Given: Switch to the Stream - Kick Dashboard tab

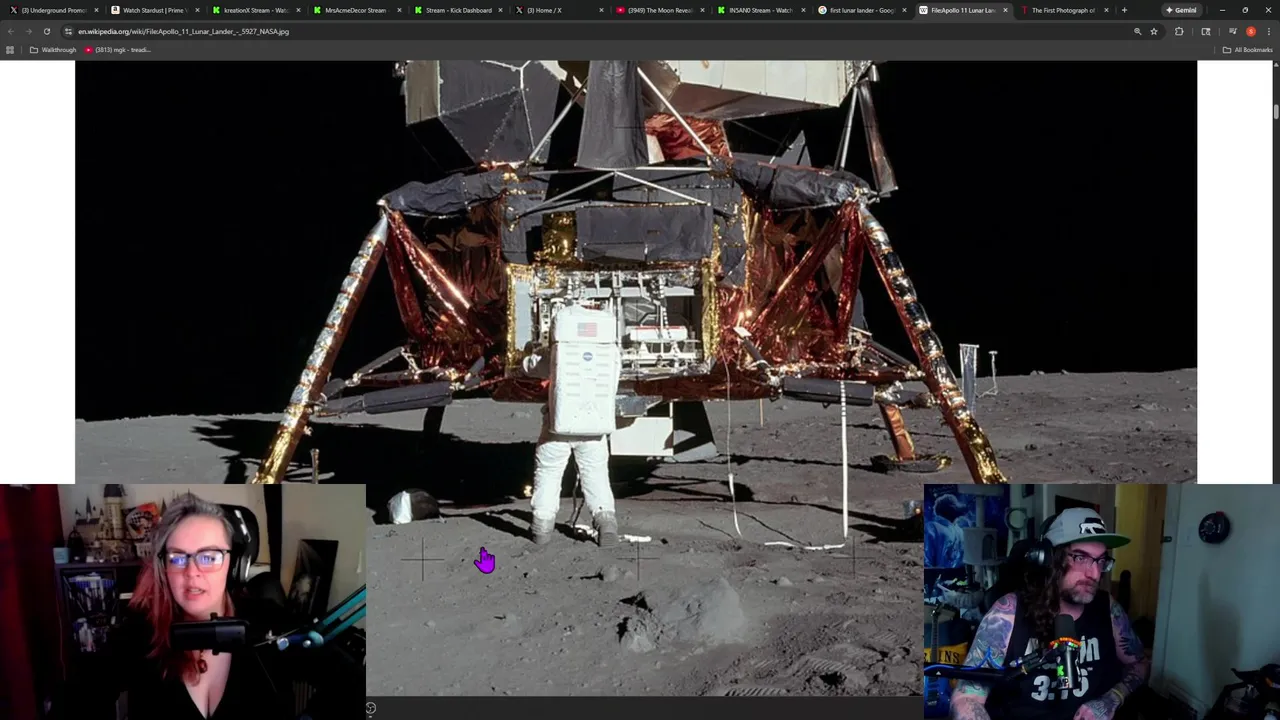Looking at the screenshot, I should pos(457,10).
